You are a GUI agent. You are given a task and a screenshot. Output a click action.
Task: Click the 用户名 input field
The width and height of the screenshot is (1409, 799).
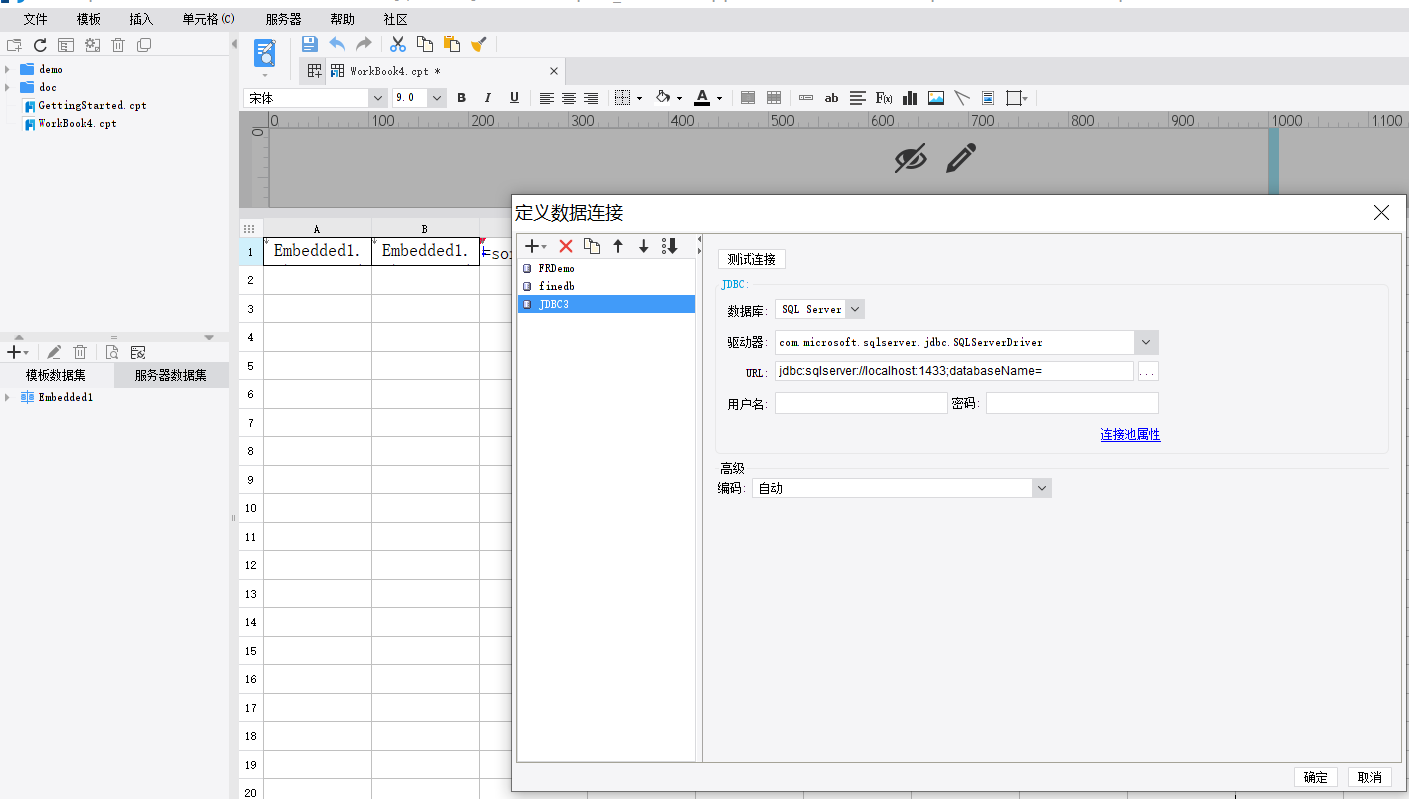click(x=861, y=403)
